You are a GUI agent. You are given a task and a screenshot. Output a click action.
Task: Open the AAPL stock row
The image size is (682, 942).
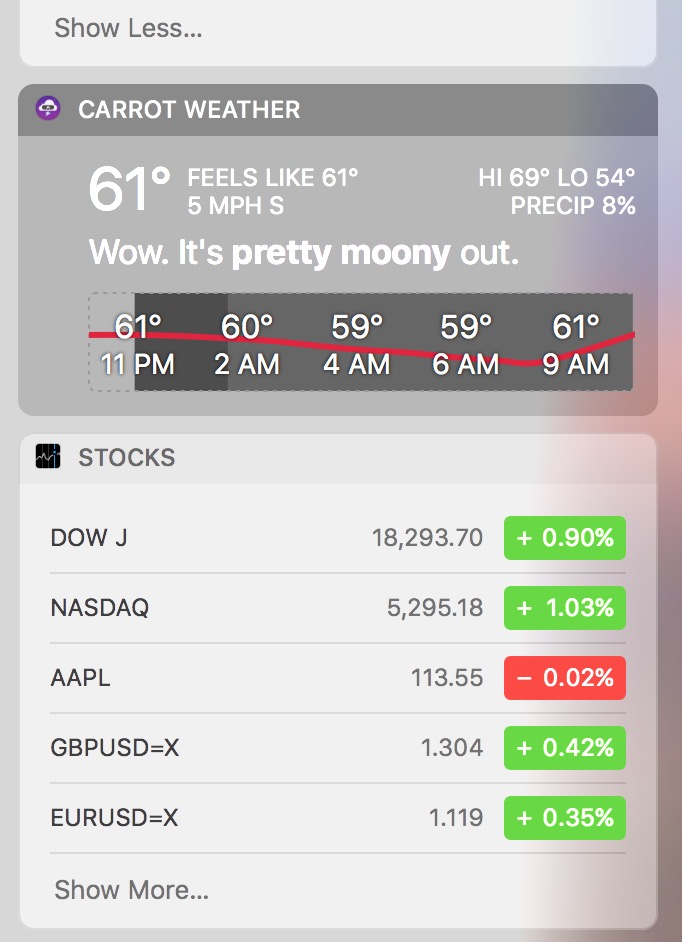pos(338,678)
